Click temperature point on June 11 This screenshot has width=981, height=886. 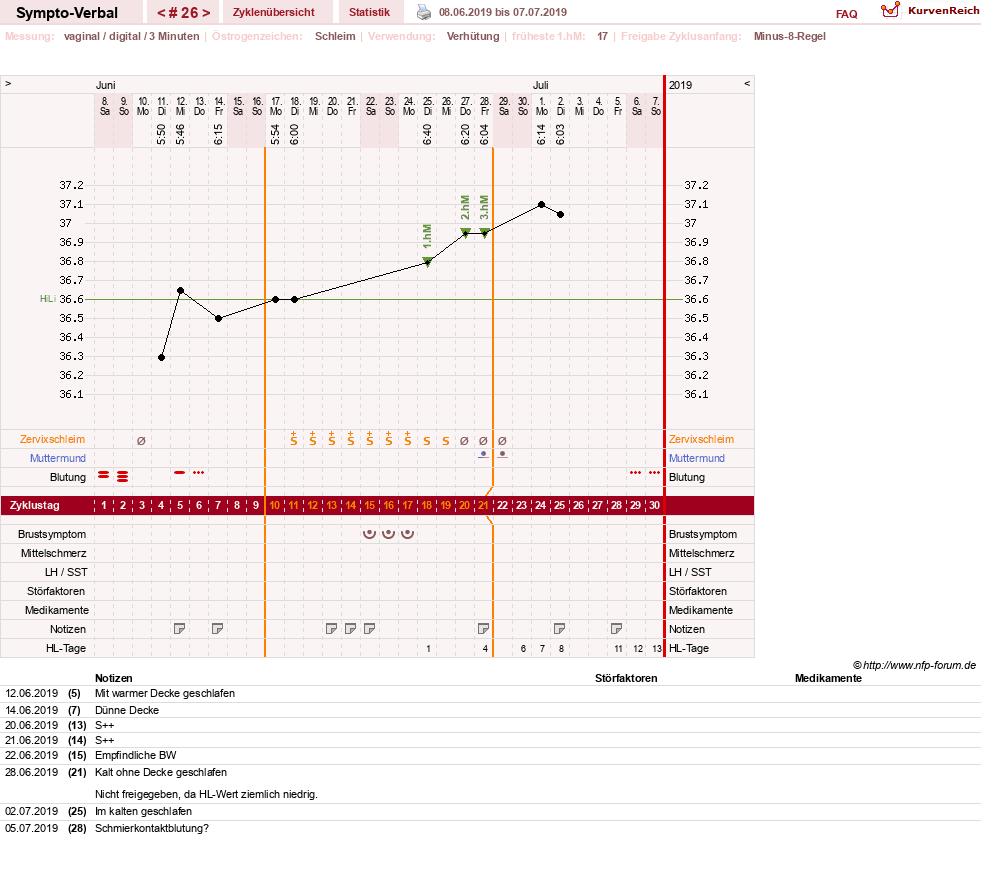click(x=161, y=357)
